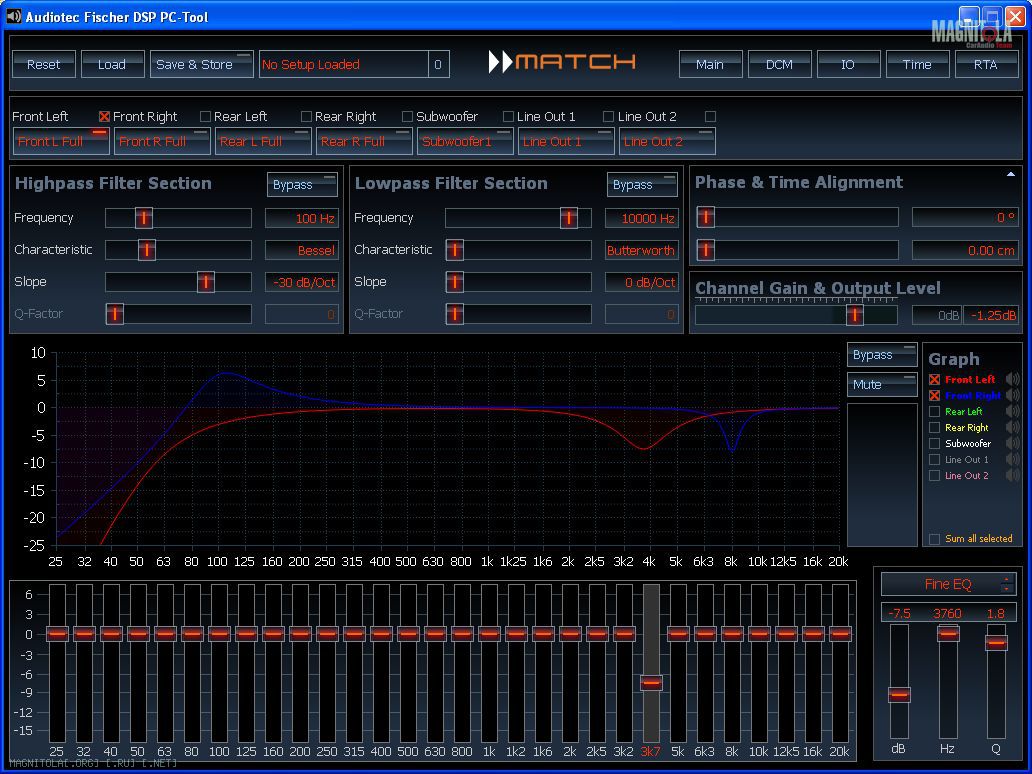This screenshot has height=774, width=1032.
Task: Click the Highpass Characteristic slider handle
Action: pos(147,249)
